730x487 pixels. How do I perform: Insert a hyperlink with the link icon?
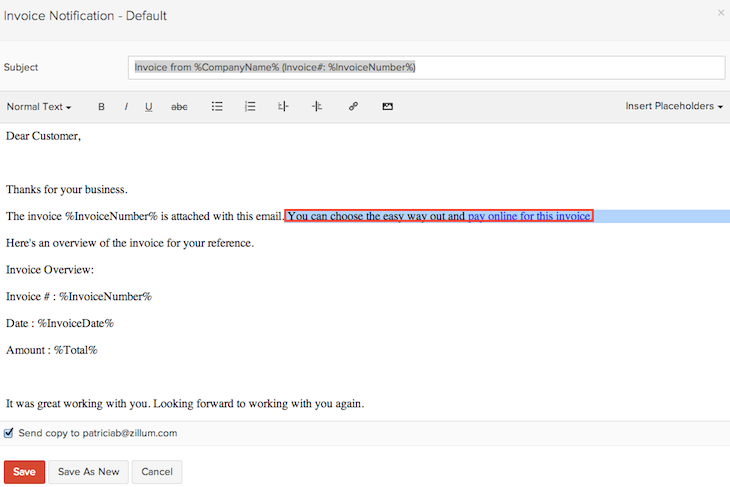coord(353,107)
